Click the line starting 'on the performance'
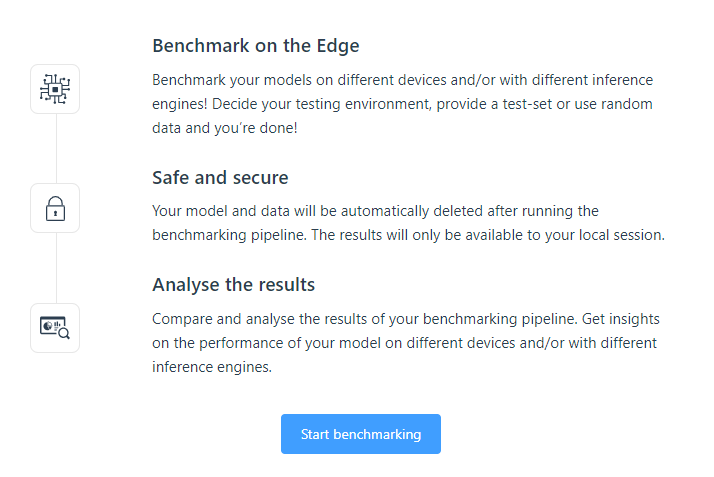 click(404, 343)
